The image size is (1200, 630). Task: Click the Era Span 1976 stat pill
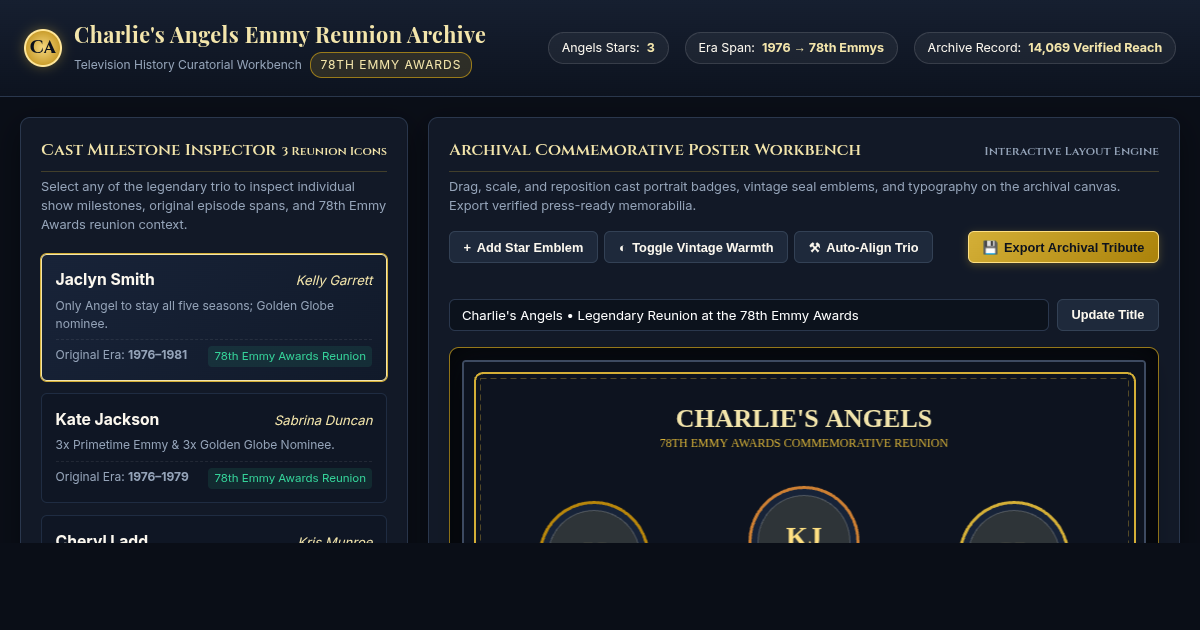point(791,48)
